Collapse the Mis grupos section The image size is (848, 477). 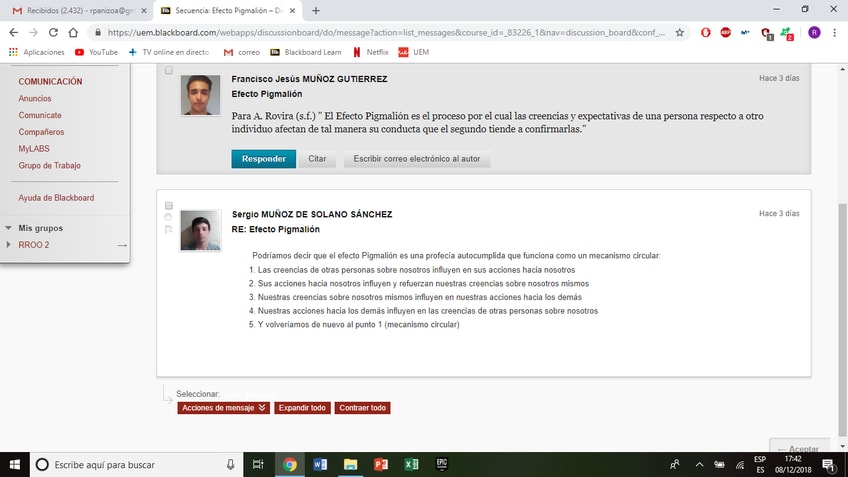tap(9, 228)
